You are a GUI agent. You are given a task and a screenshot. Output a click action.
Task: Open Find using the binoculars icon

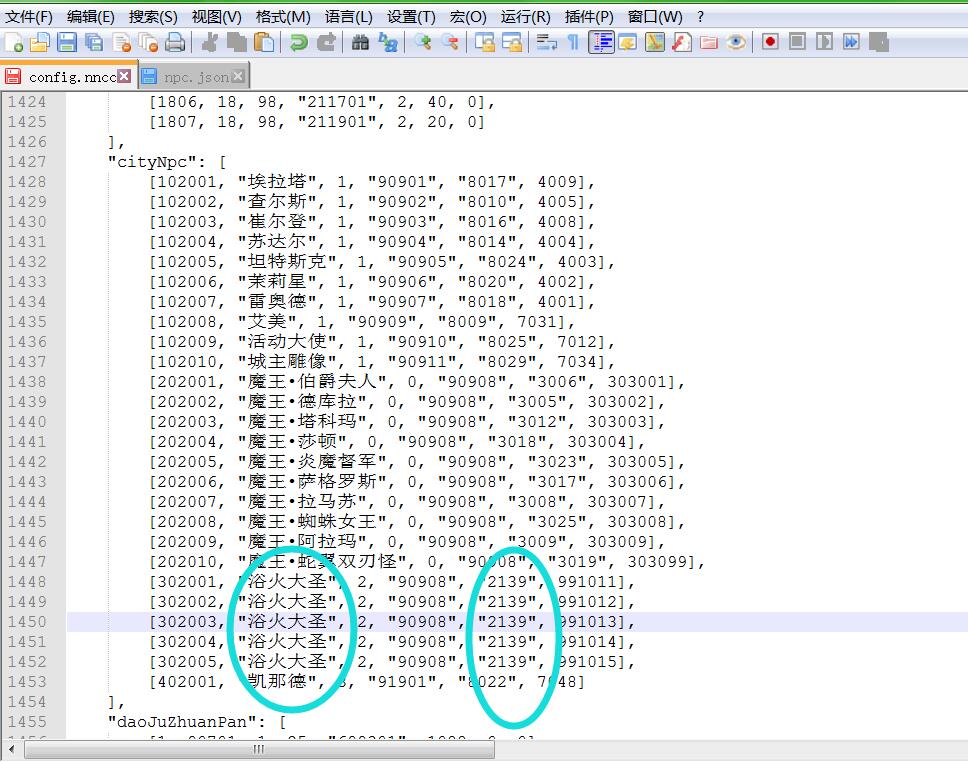pyautogui.click(x=360, y=42)
